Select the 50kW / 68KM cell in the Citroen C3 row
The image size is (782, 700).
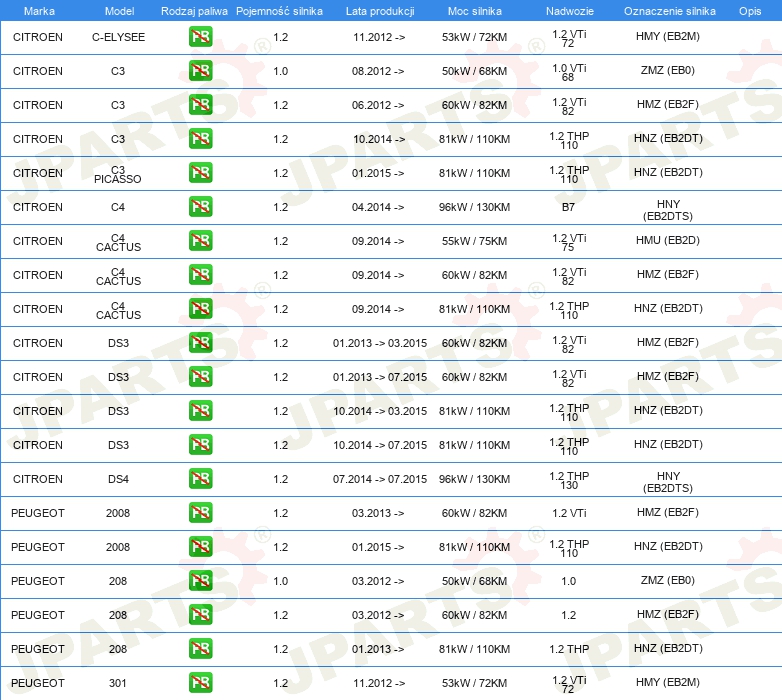(474, 71)
